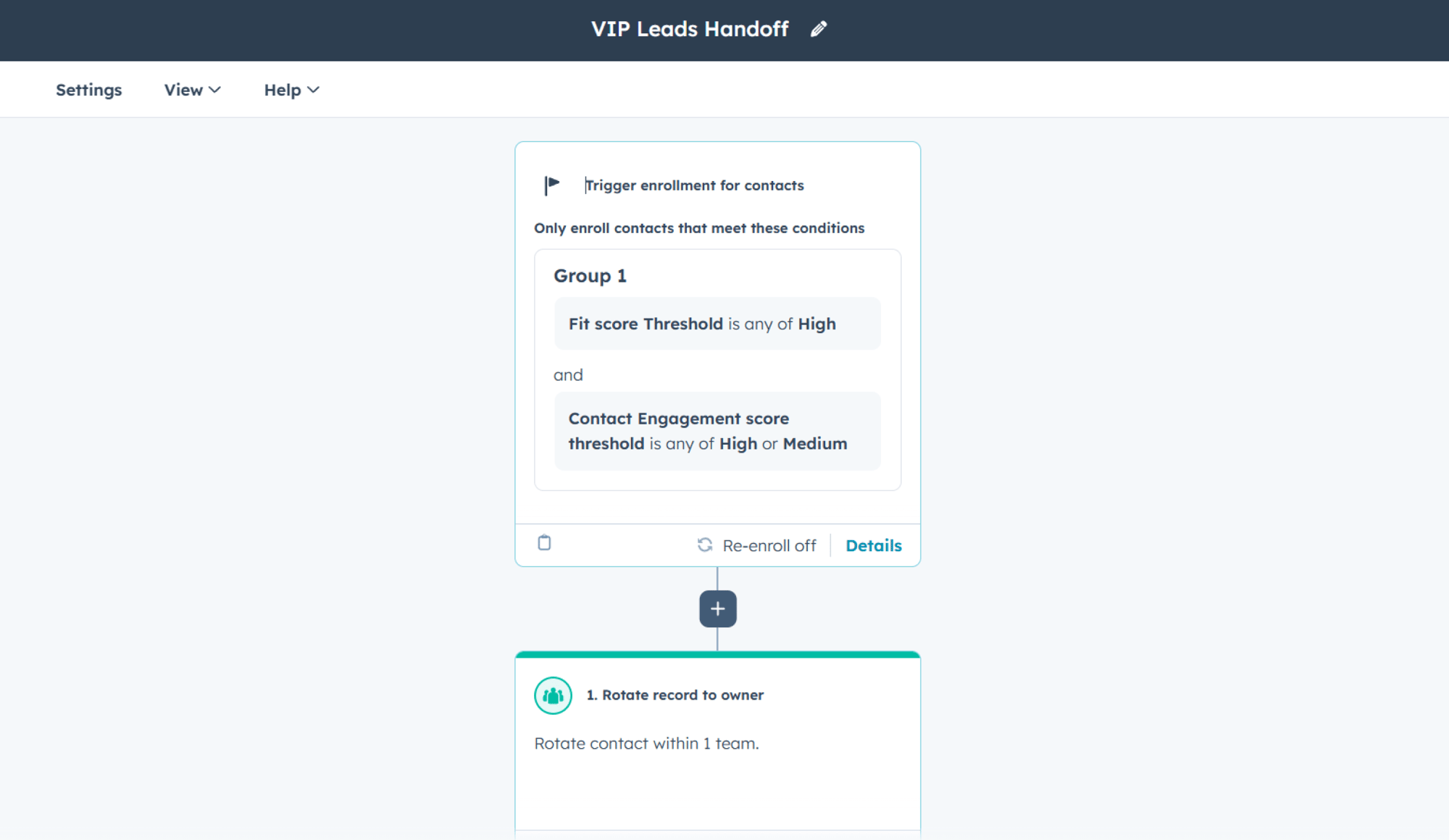Click the Rotate contact within 1 team text
Image resolution: width=1449 pixels, height=840 pixels.
coord(646,744)
